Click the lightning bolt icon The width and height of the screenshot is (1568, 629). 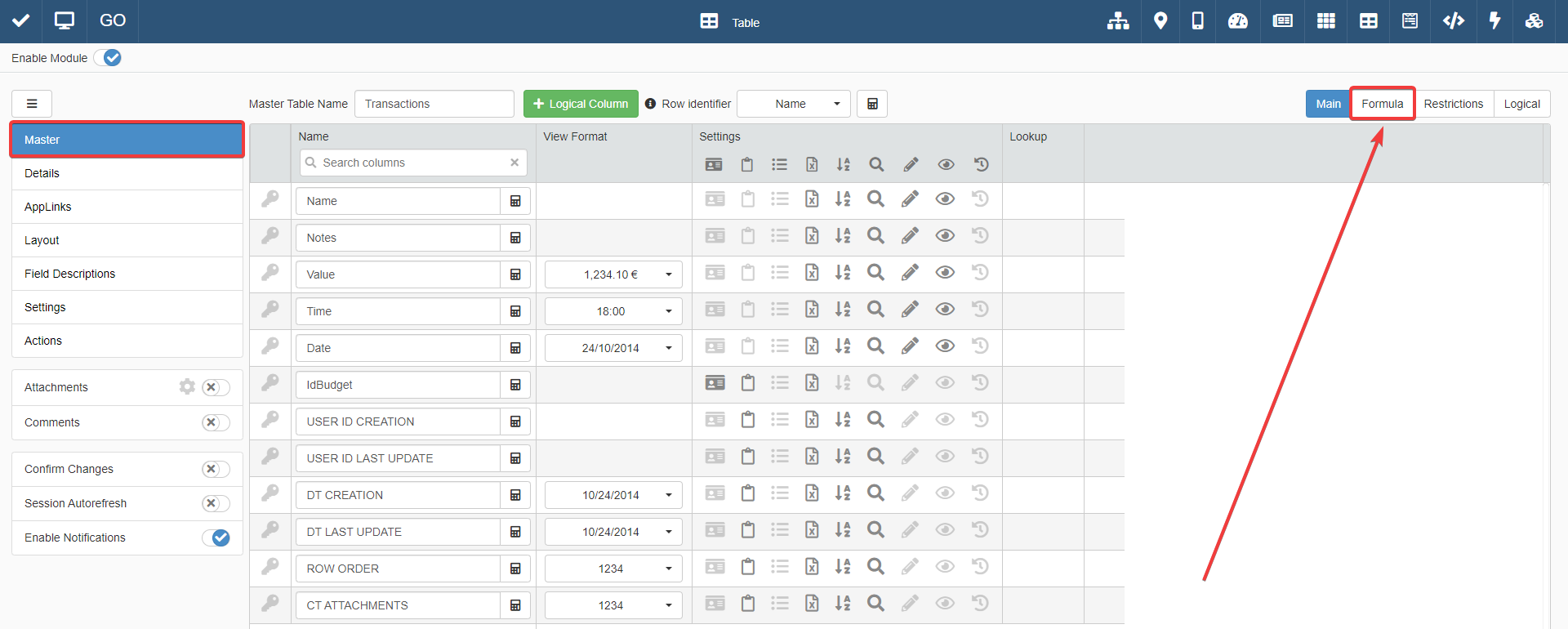pos(1494,21)
